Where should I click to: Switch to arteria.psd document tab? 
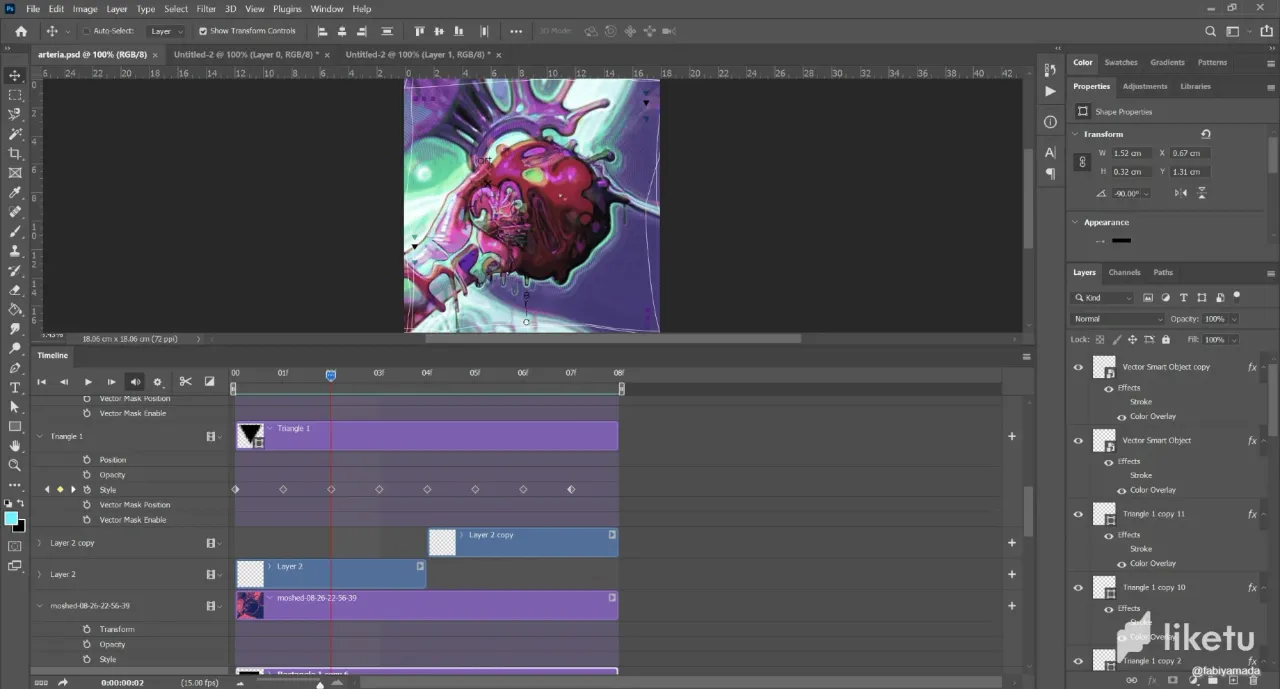(91, 55)
